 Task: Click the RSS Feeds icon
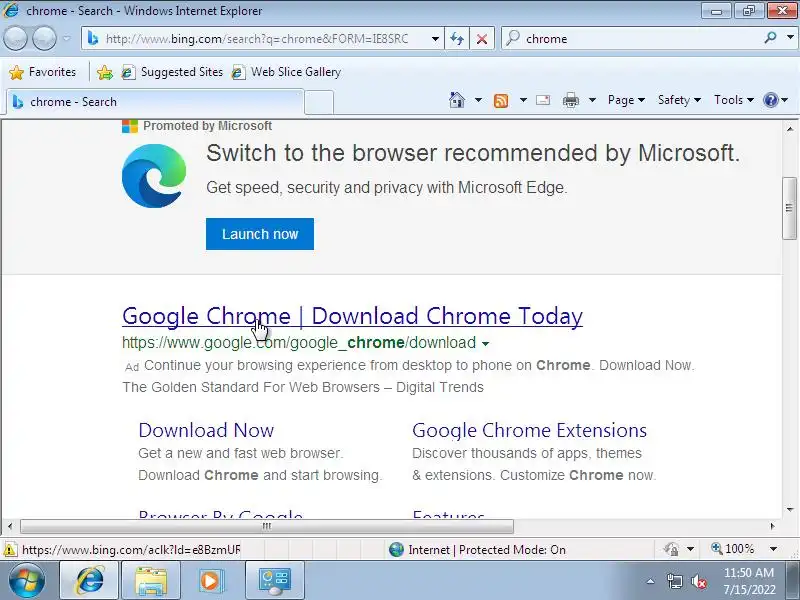[501, 101]
